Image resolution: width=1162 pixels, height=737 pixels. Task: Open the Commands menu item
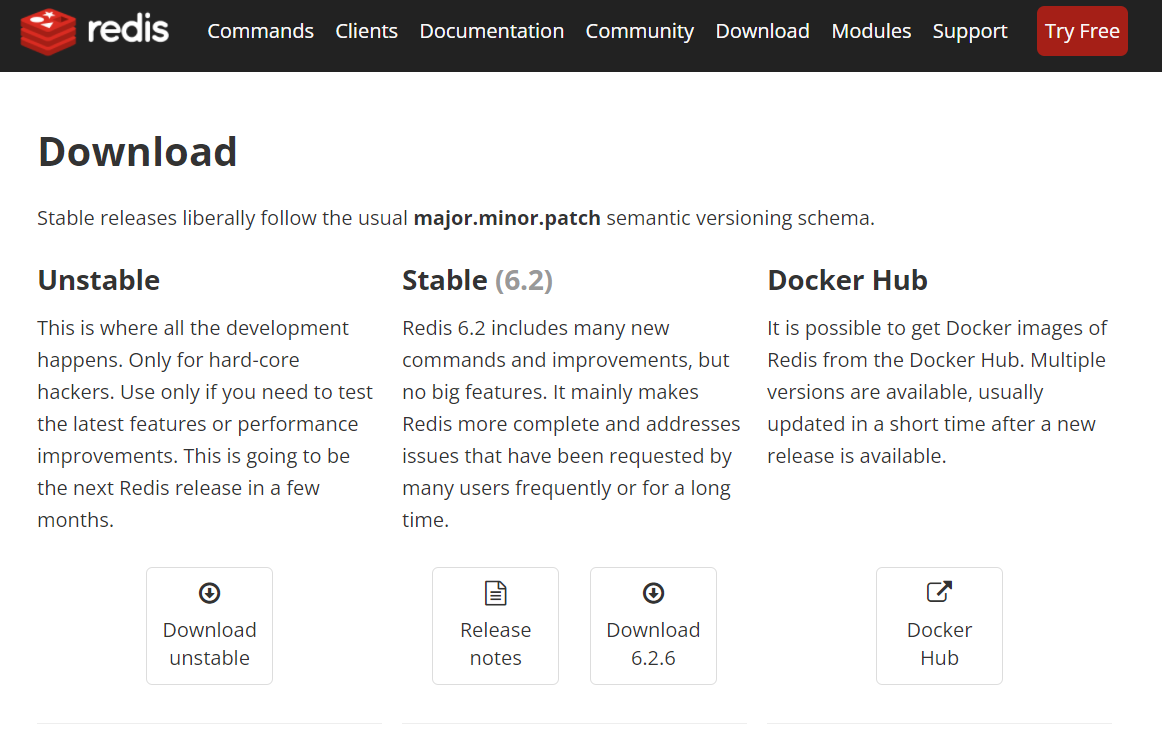[260, 31]
